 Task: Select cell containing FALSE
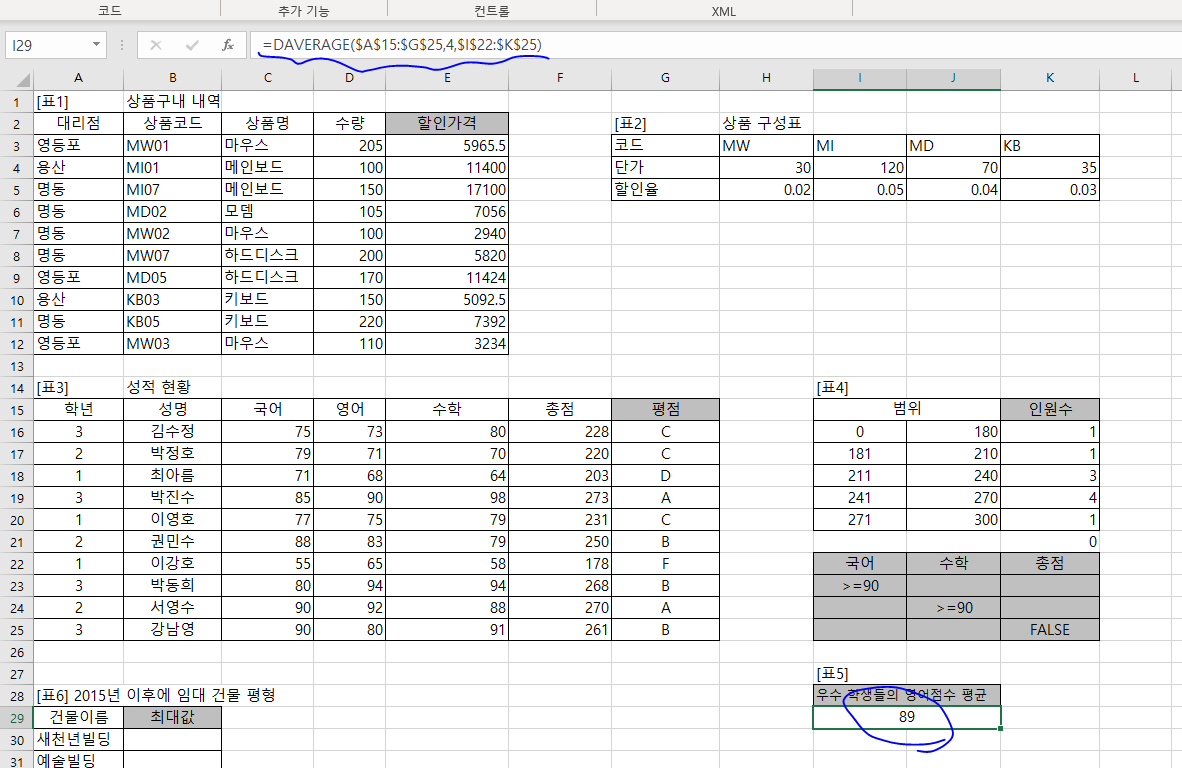point(1049,630)
